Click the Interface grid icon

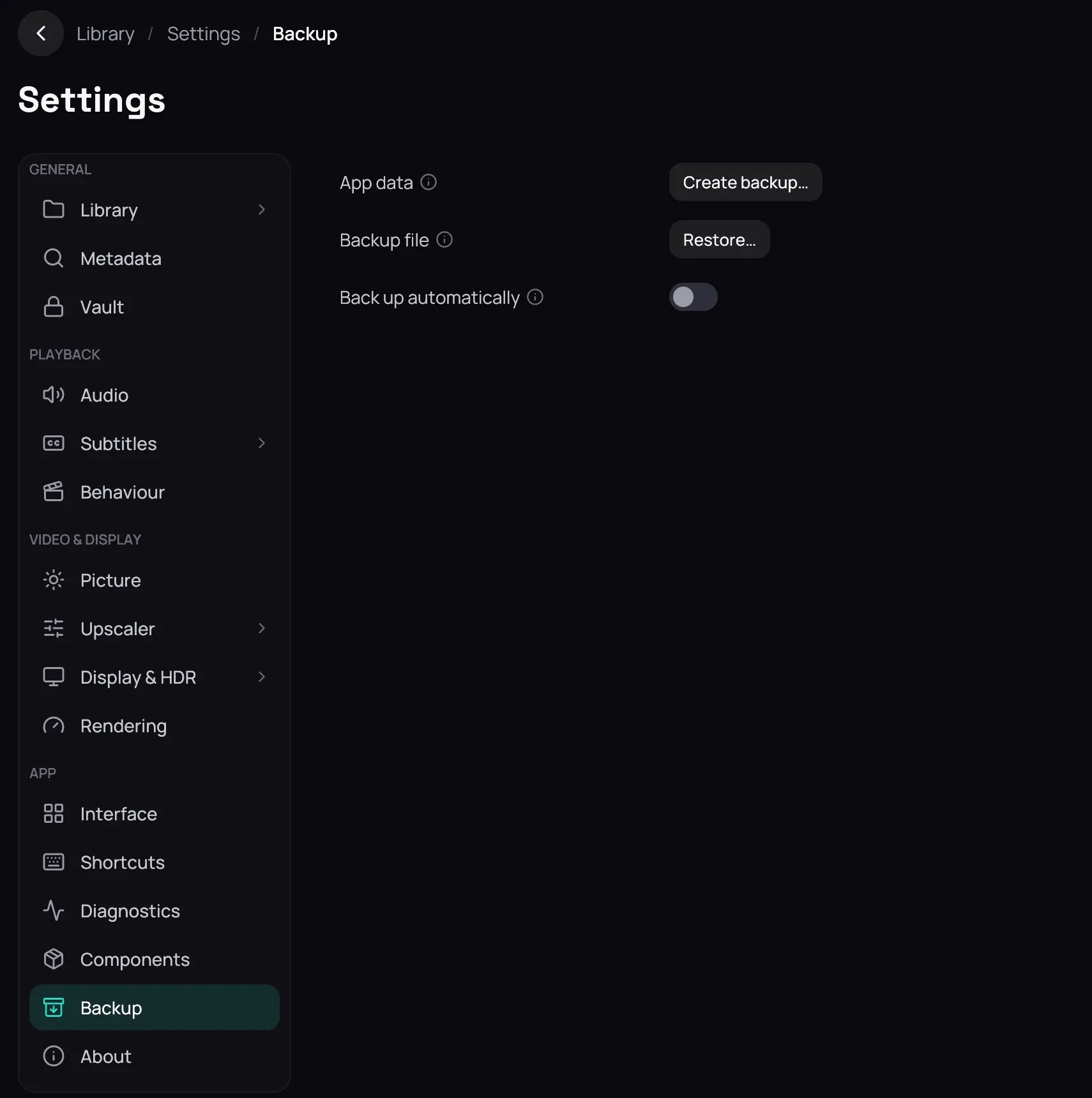(54, 813)
